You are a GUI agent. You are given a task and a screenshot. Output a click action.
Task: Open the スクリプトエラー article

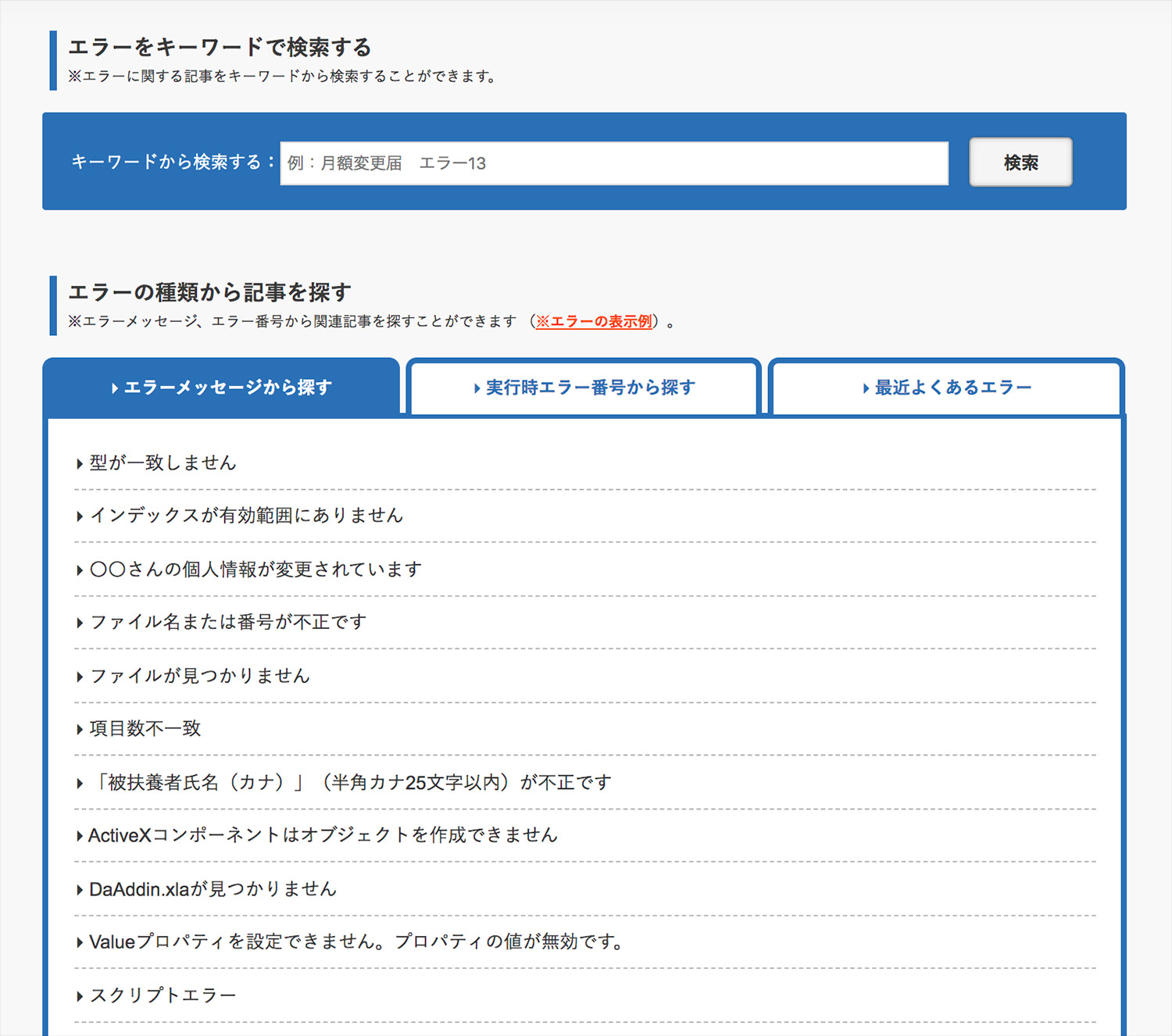[x=163, y=995]
